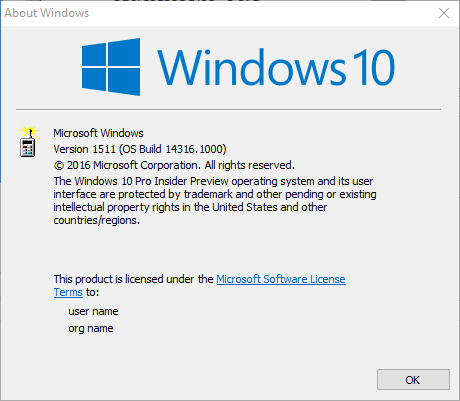Screen dimensions: 460x401
Task: Click the licensed org name entry
Action: click(x=91, y=328)
